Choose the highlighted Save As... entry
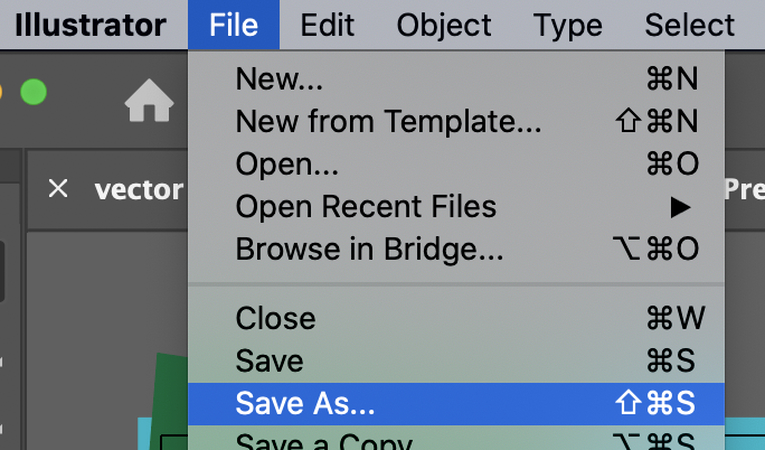The height and width of the screenshot is (450, 765). click(305, 403)
